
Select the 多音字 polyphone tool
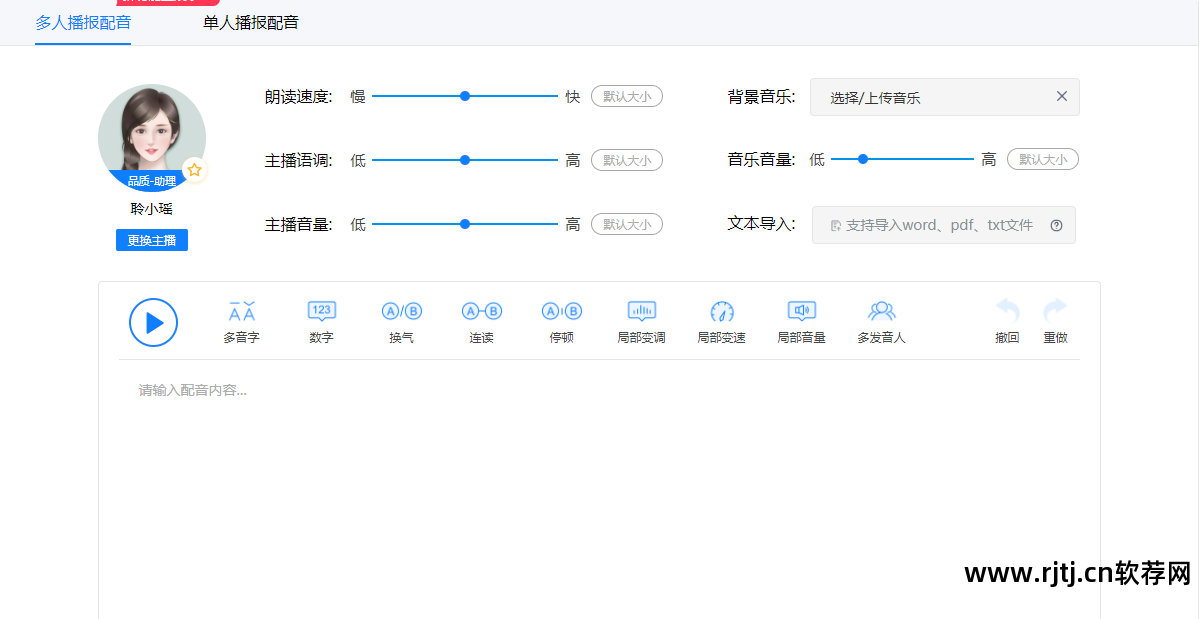[241, 322]
